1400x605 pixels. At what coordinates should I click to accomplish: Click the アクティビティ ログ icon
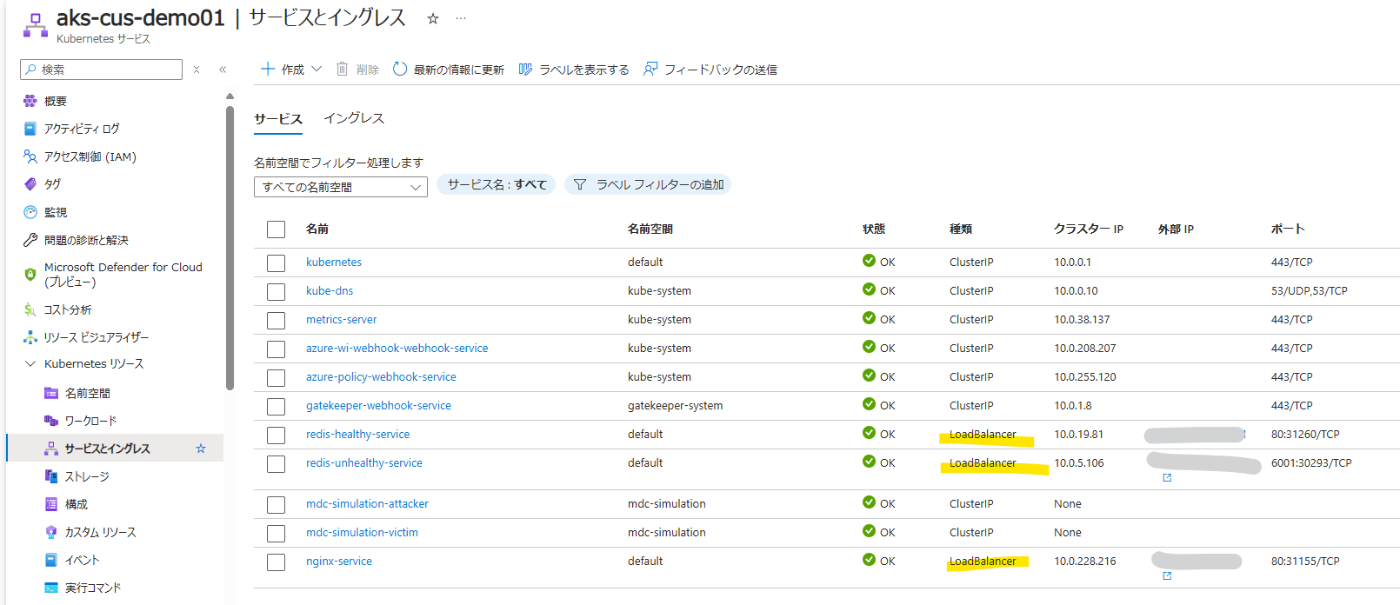[30, 129]
